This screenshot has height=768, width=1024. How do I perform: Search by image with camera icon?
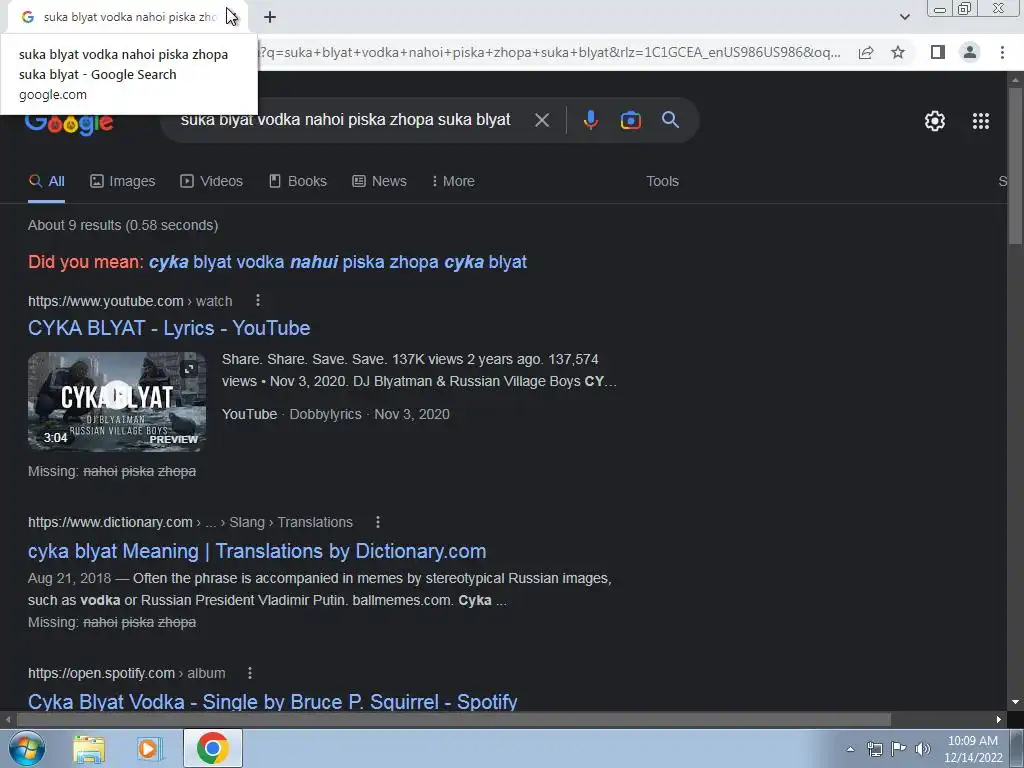(630, 120)
